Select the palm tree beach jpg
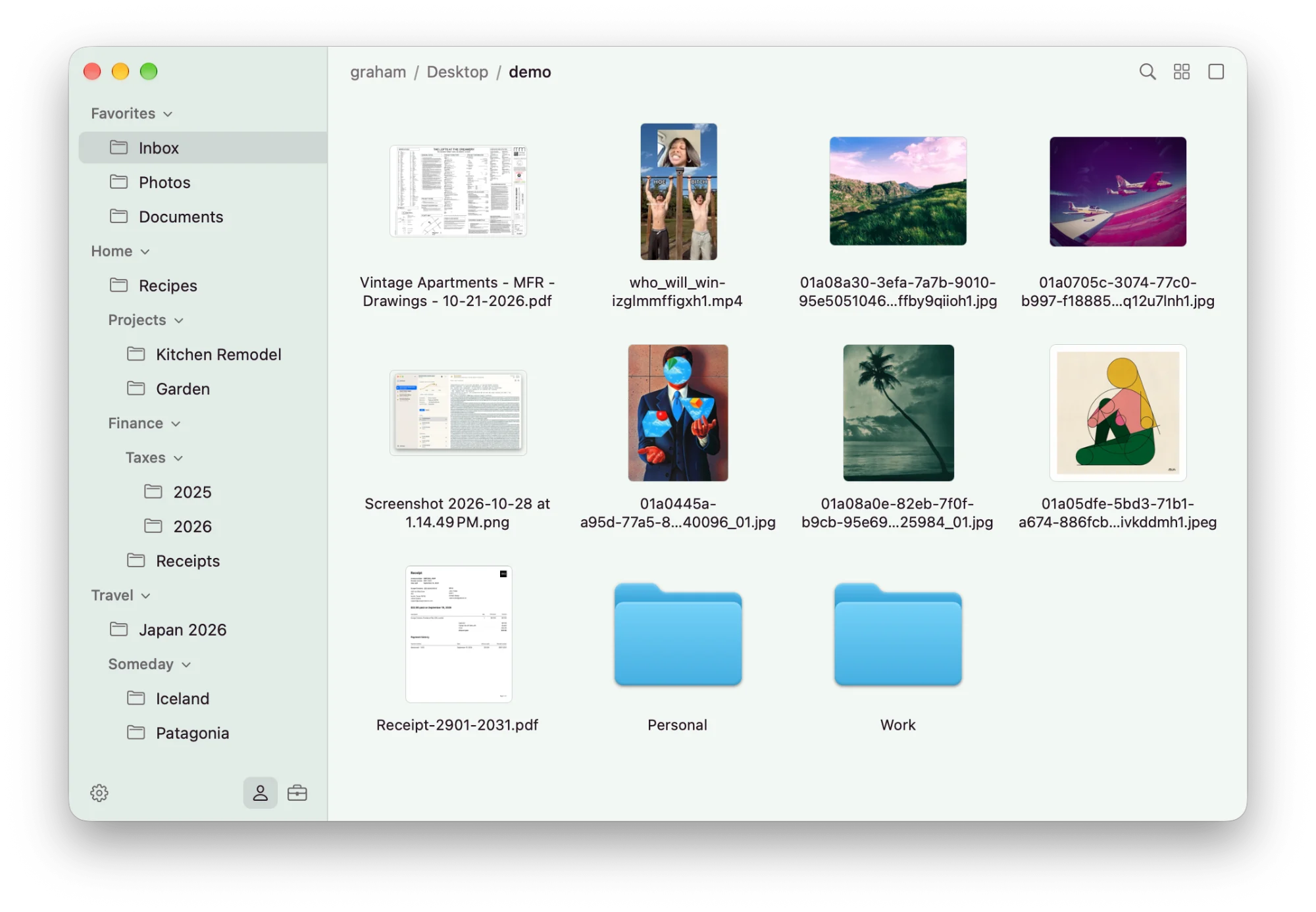1316x912 pixels. click(898, 413)
